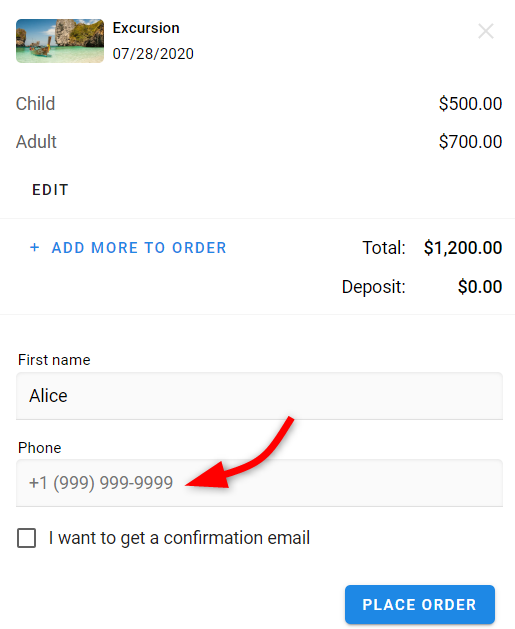Focus the Phone number input field
Viewport: 515px width, 629px height.
pos(259,483)
